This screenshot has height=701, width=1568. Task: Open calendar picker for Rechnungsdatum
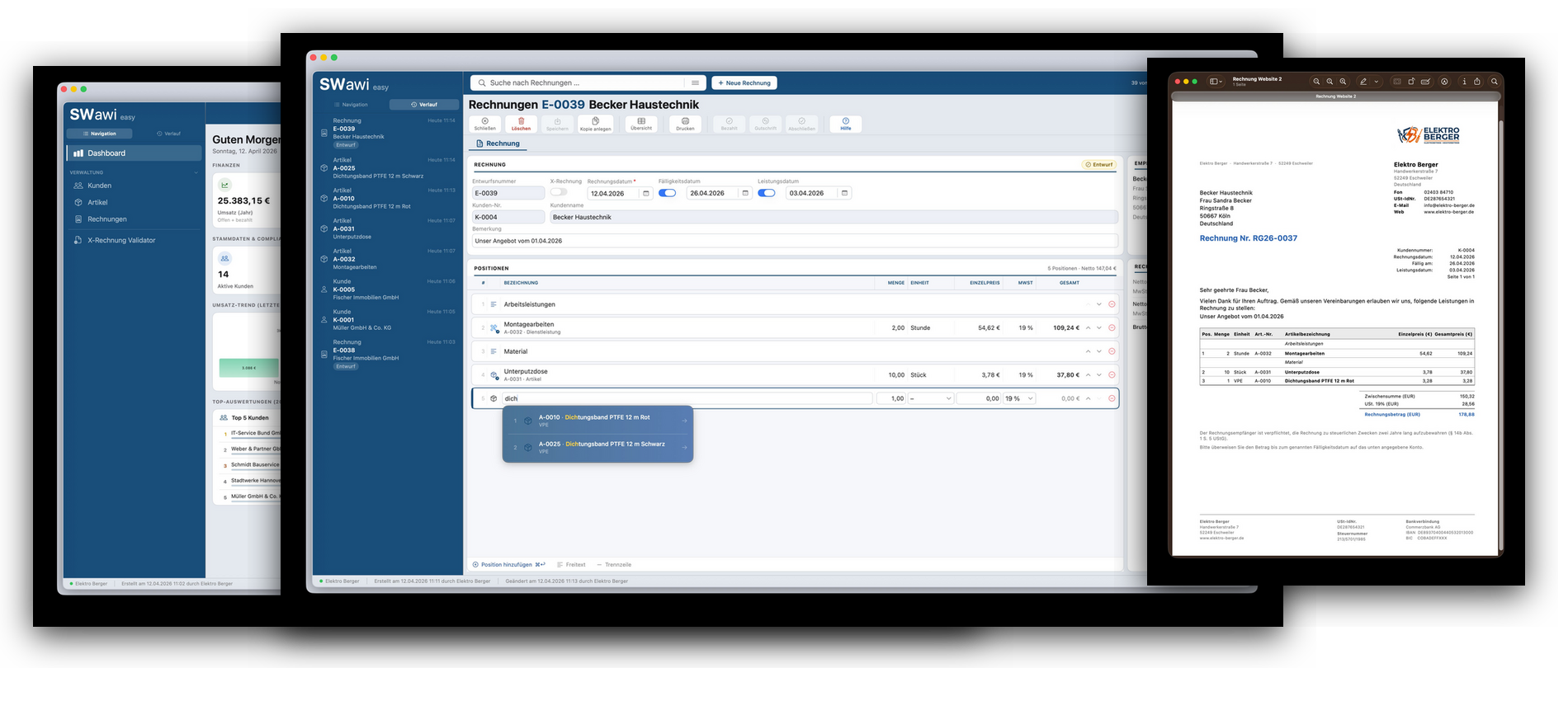pos(645,193)
